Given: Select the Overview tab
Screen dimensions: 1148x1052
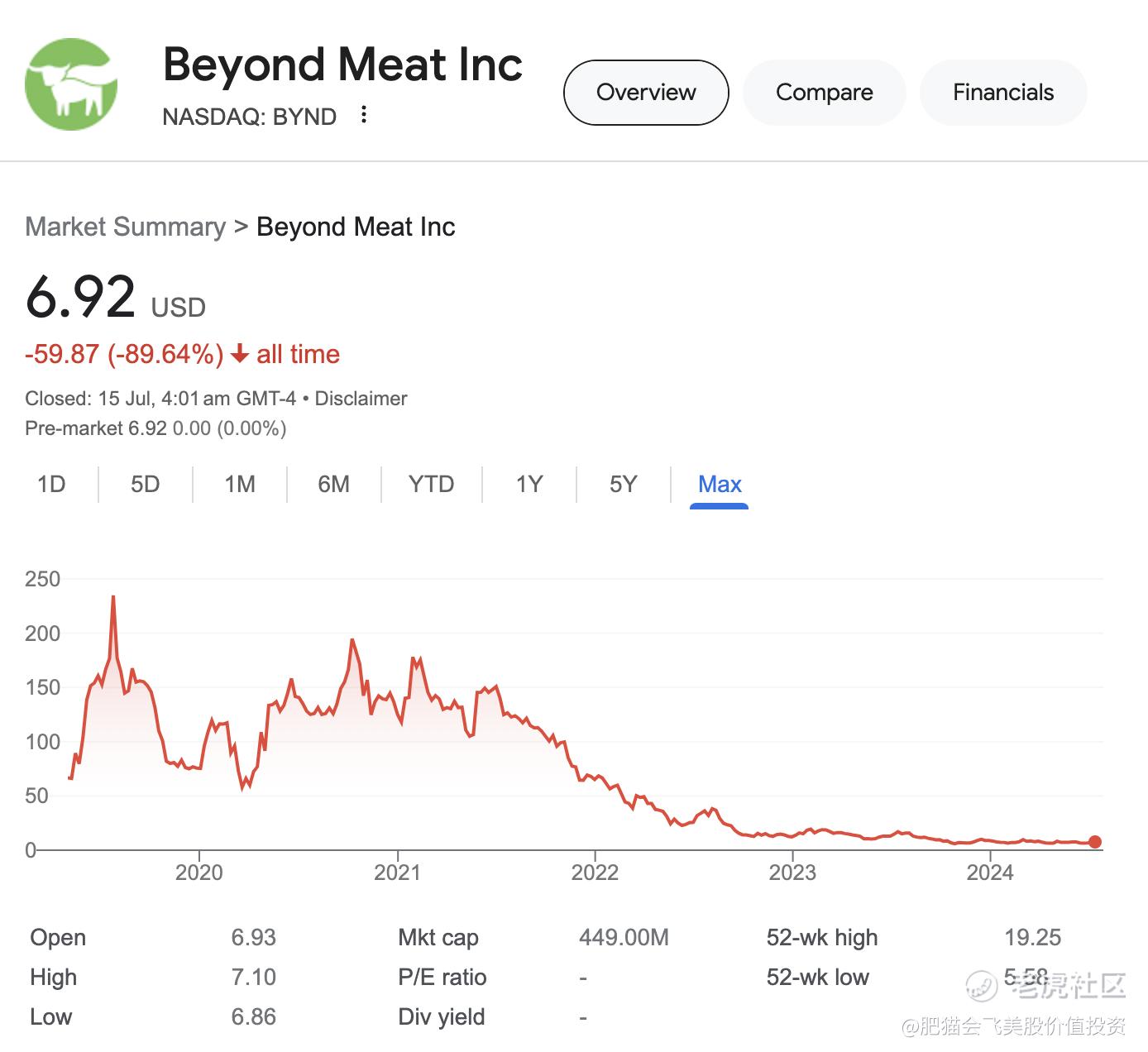Looking at the screenshot, I should point(646,93).
